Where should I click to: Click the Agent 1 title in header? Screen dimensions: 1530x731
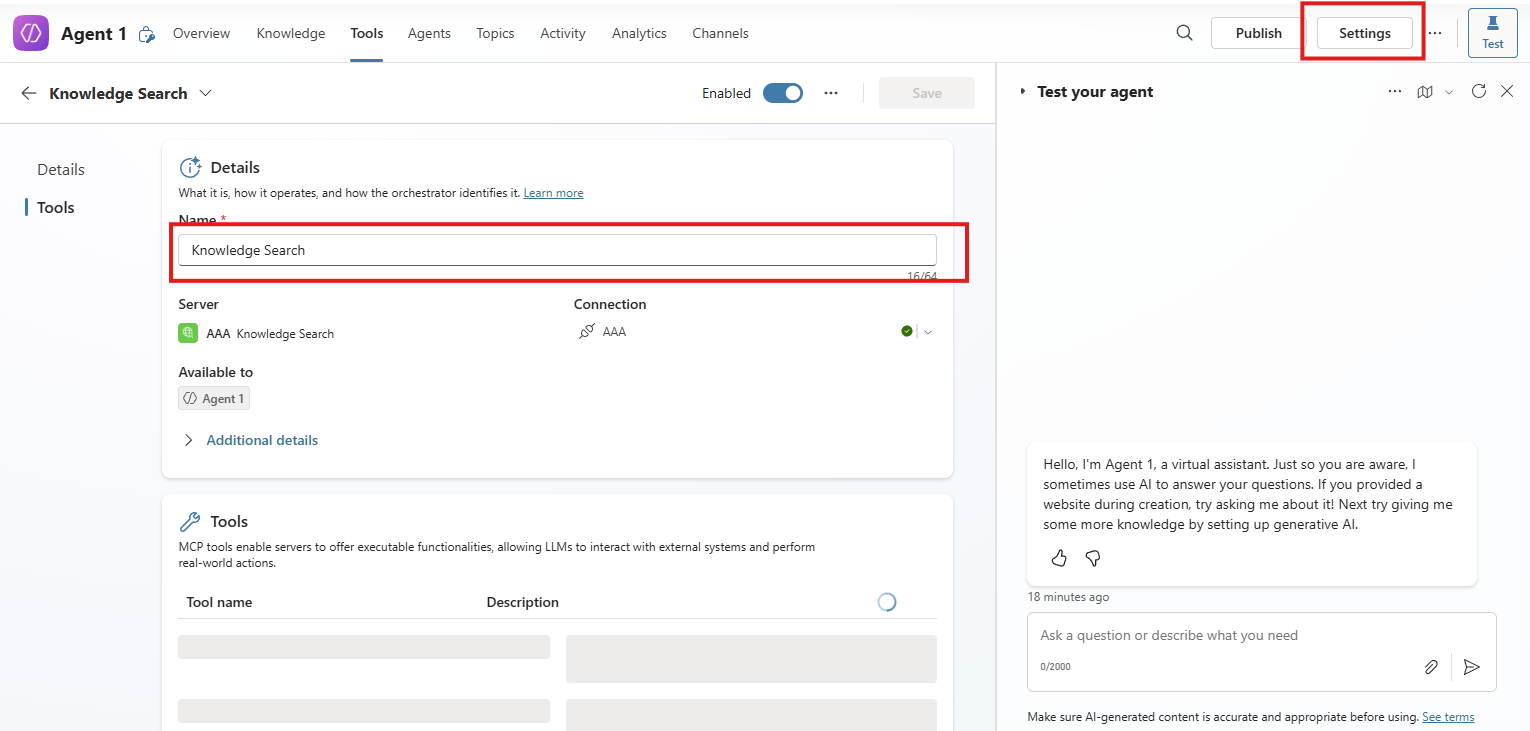[x=94, y=33]
